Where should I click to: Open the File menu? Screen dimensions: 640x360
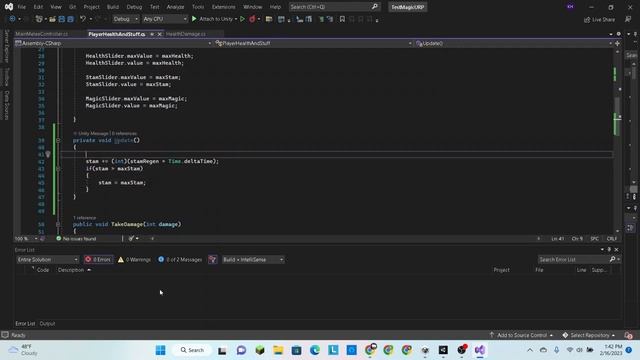pyautogui.click(x=22, y=7)
